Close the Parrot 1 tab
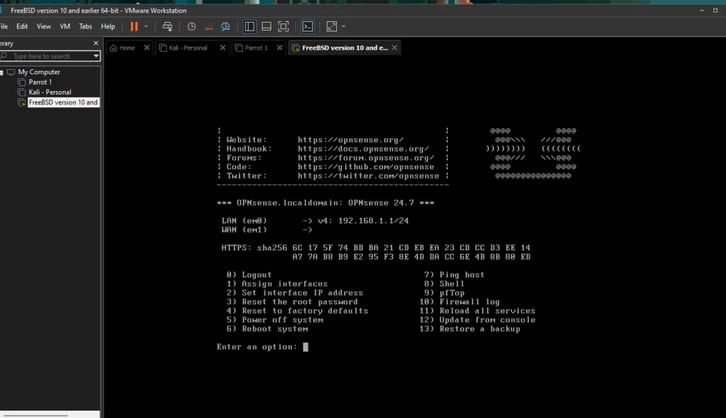The height and width of the screenshot is (418, 726). 280,48
